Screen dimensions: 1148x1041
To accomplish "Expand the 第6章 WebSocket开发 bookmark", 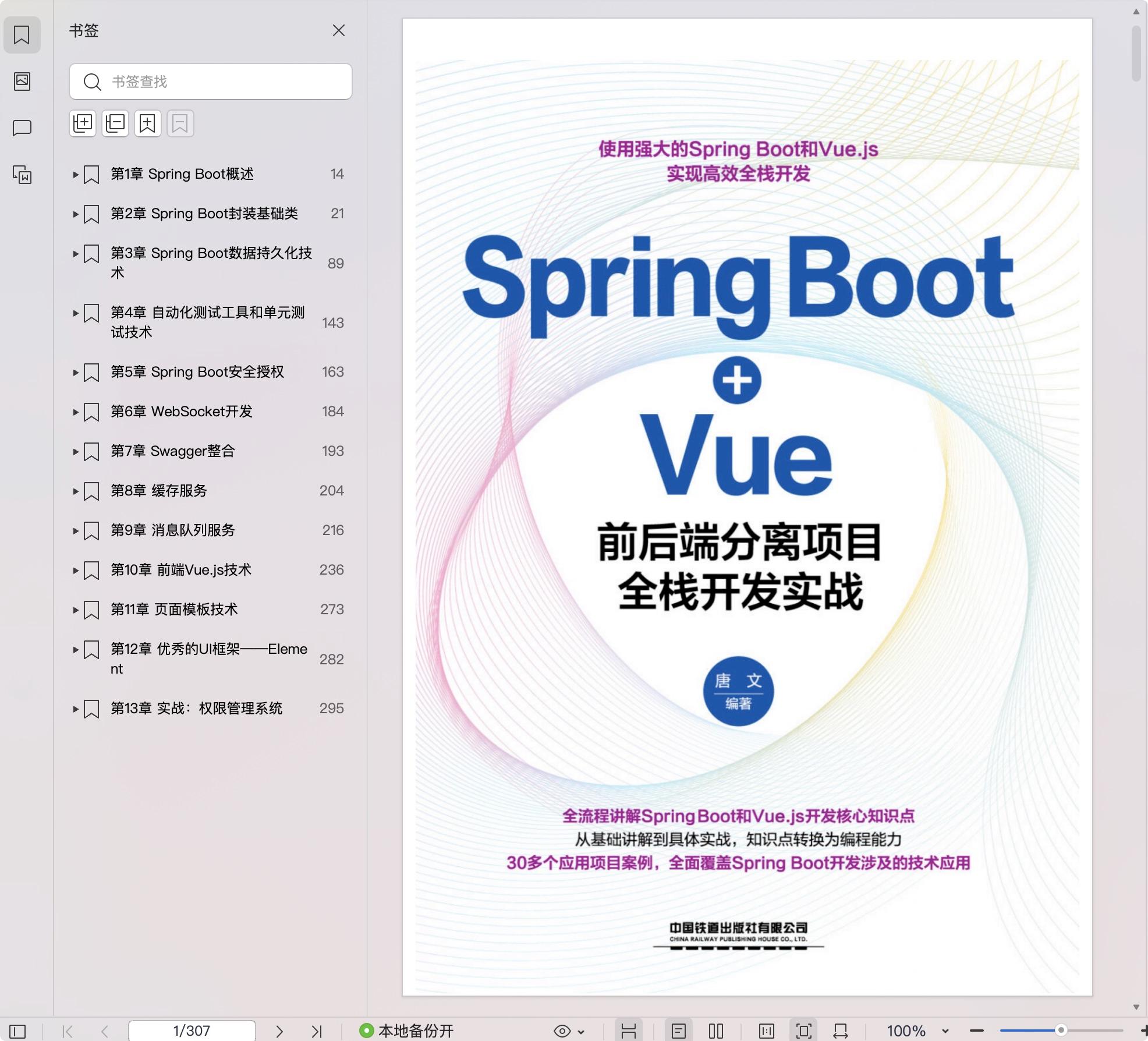I will [76, 412].
